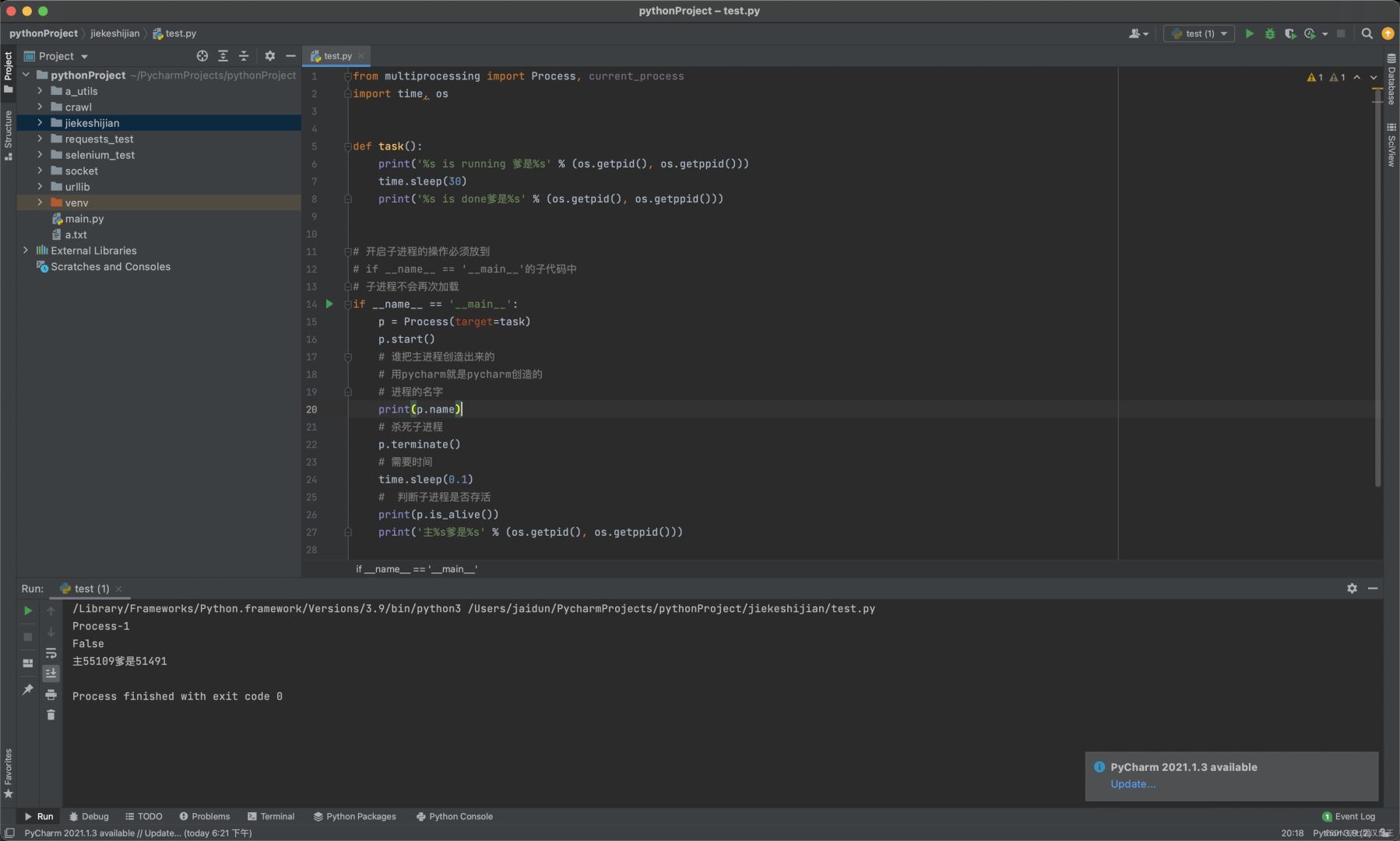Viewport: 1400px width, 841px height.
Task: Open Search Everywhere magnifier icon
Action: pyautogui.click(x=1367, y=33)
